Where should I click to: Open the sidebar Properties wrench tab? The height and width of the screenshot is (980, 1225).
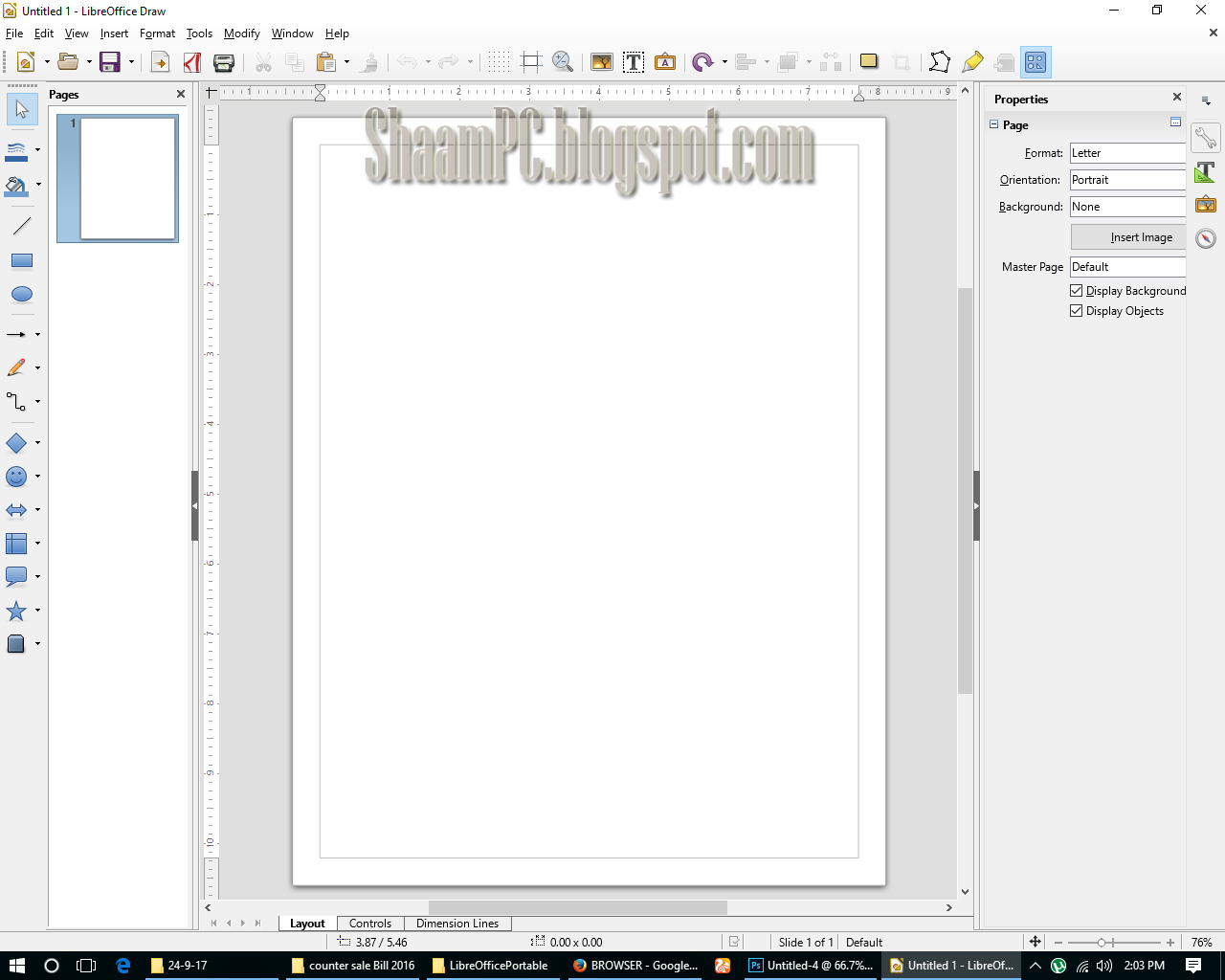[x=1206, y=139]
